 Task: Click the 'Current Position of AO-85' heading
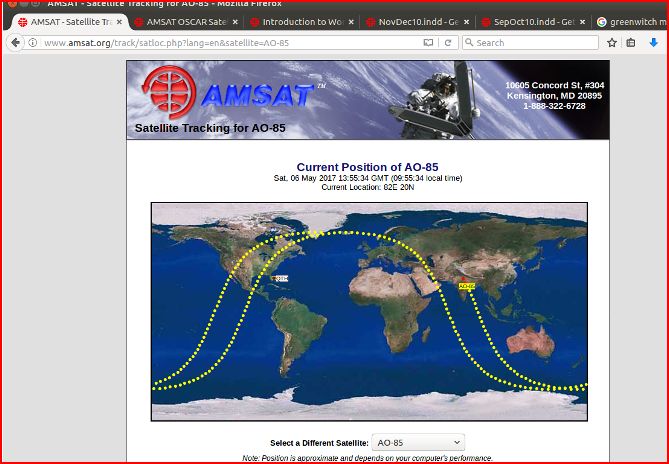pos(367,167)
